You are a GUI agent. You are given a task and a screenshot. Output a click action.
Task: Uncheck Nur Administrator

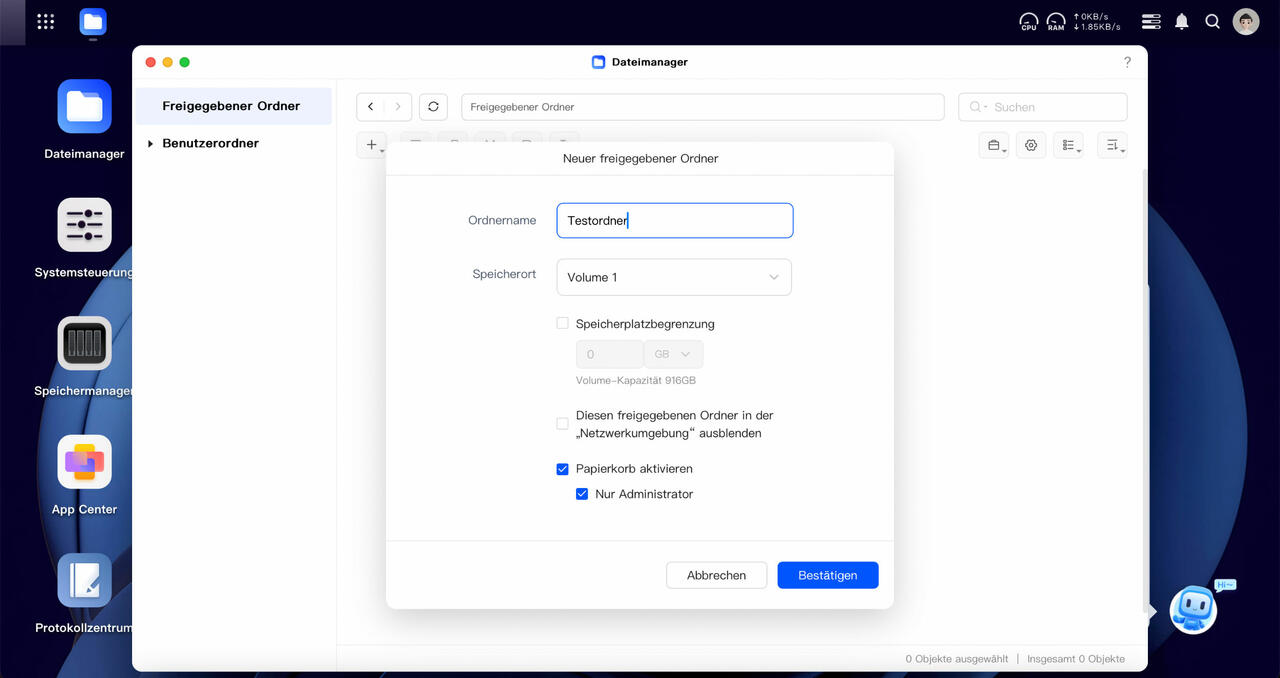[582, 494]
